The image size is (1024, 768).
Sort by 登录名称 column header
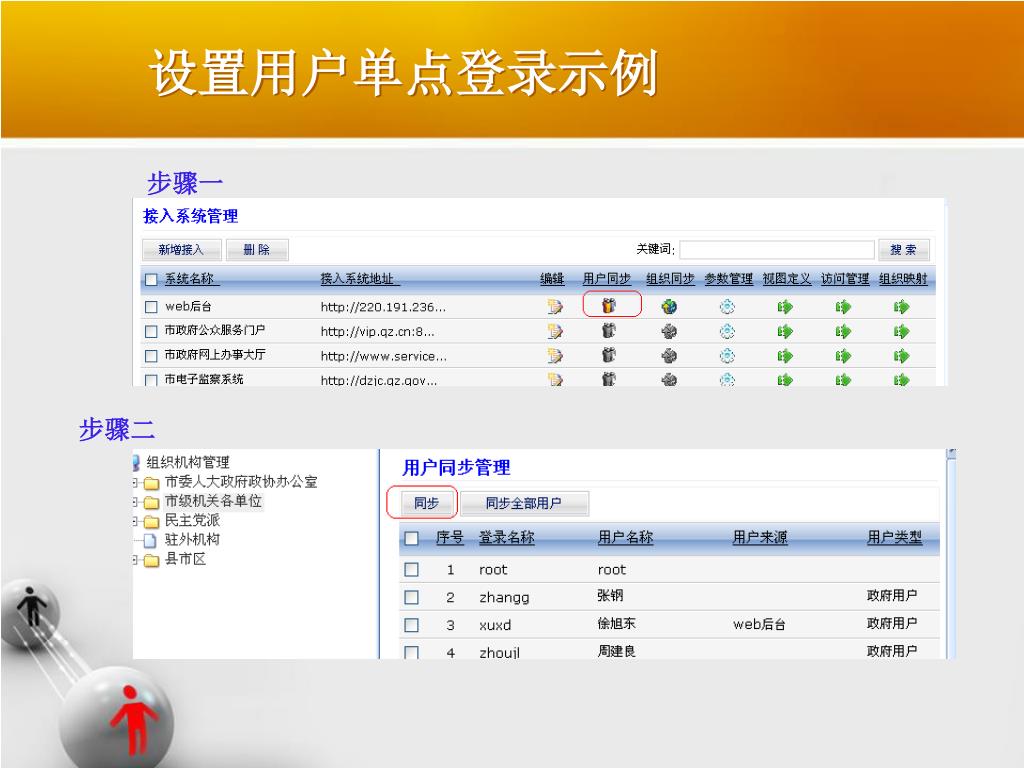pos(506,538)
